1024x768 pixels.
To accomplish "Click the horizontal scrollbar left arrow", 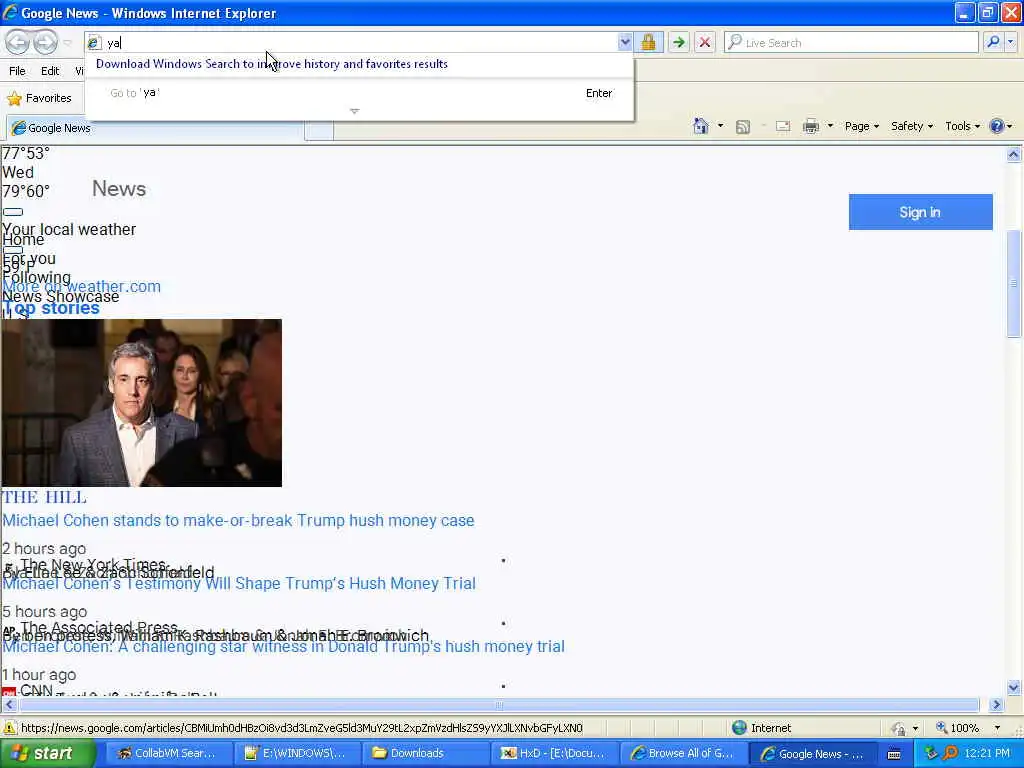I will [8, 705].
